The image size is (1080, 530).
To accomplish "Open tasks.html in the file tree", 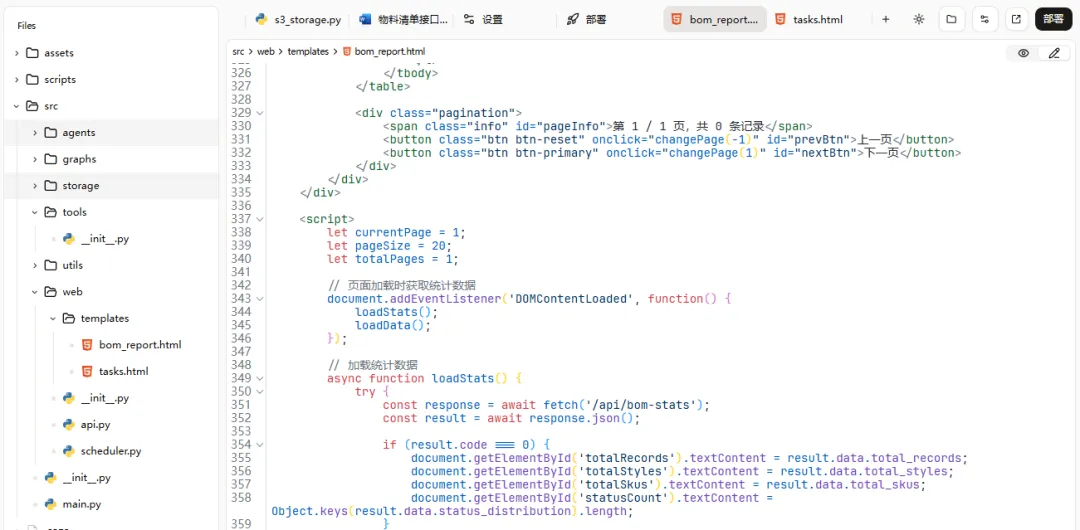I will point(123,371).
